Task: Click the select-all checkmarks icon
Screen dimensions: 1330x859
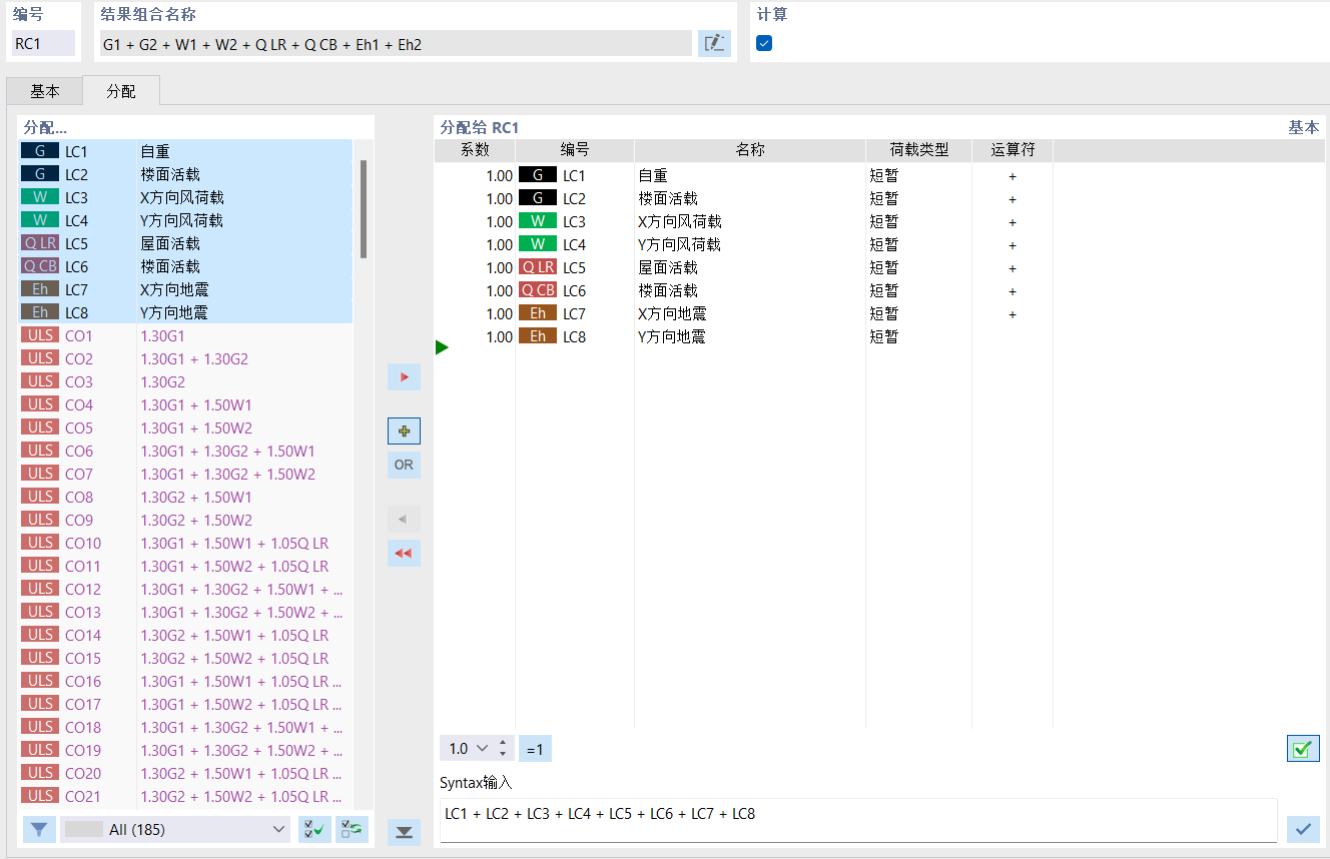Action: pyautogui.click(x=315, y=829)
